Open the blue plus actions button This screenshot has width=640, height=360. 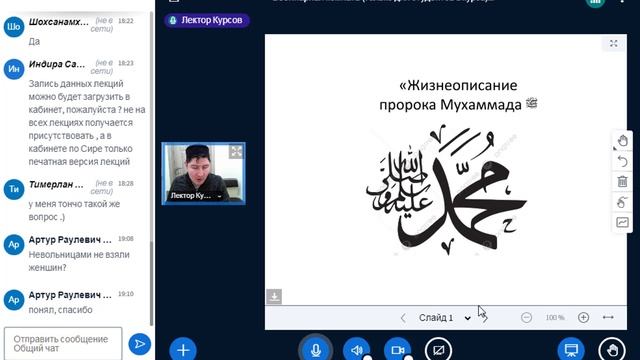click(183, 350)
